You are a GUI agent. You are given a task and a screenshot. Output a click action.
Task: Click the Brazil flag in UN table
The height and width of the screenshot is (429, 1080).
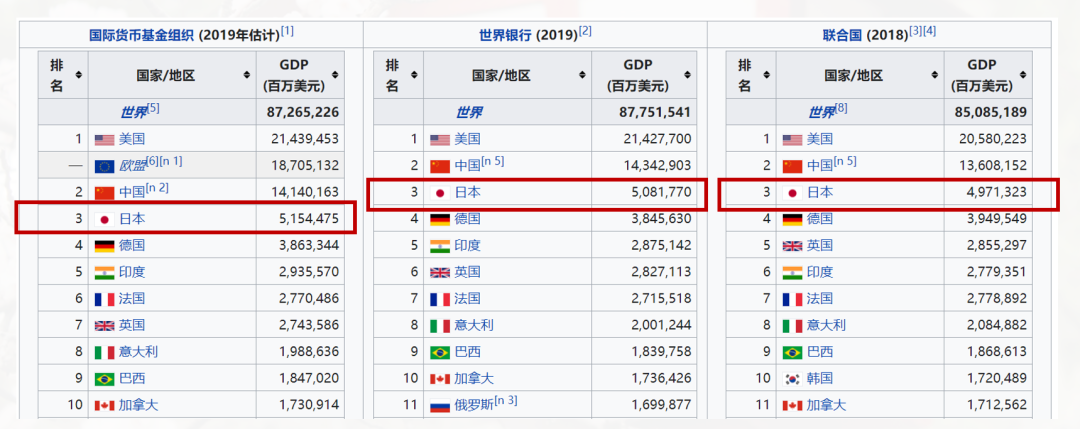tap(792, 353)
